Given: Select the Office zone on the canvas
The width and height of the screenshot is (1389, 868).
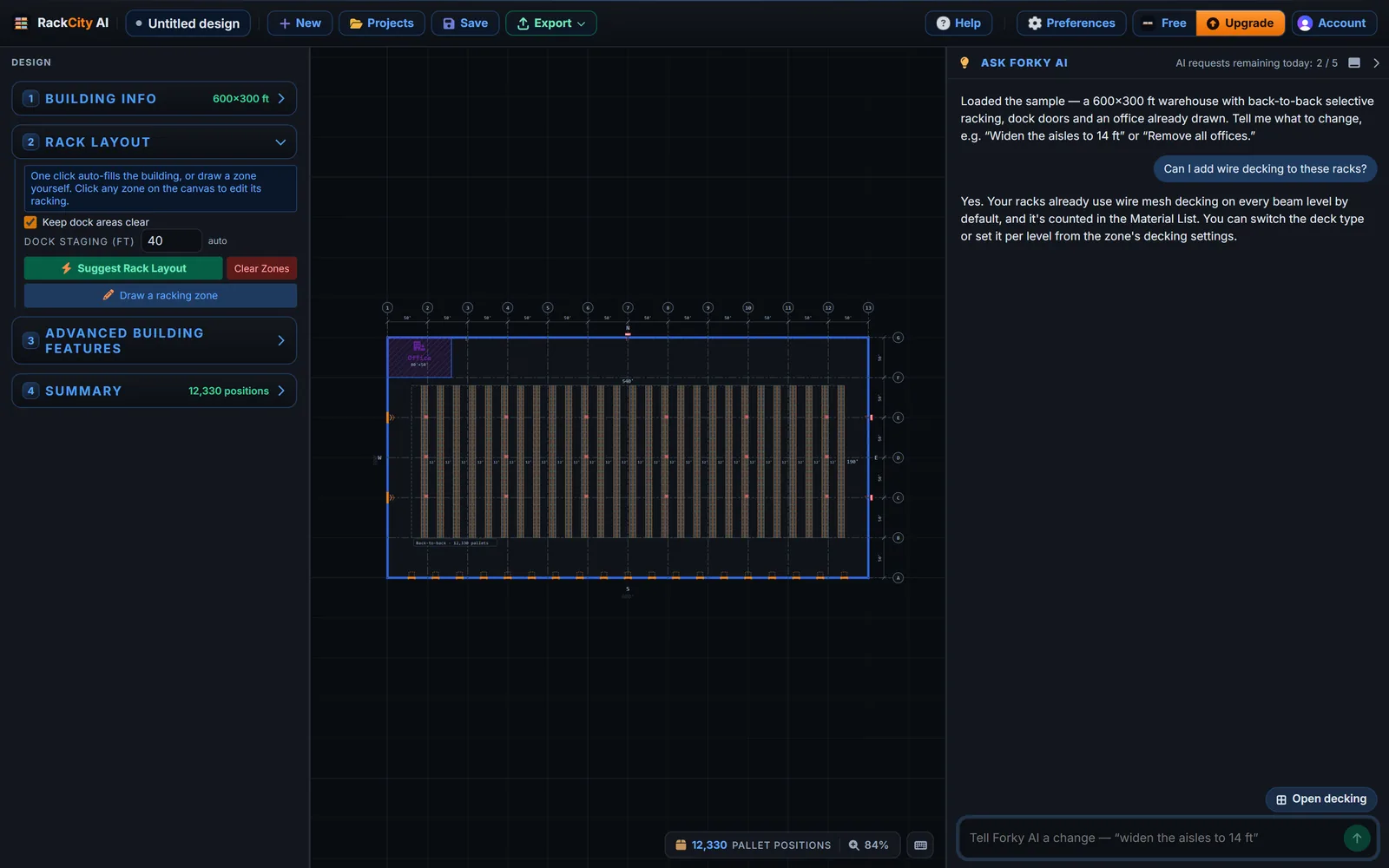Looking at the screenshot, I should click(x=419, y=357).
